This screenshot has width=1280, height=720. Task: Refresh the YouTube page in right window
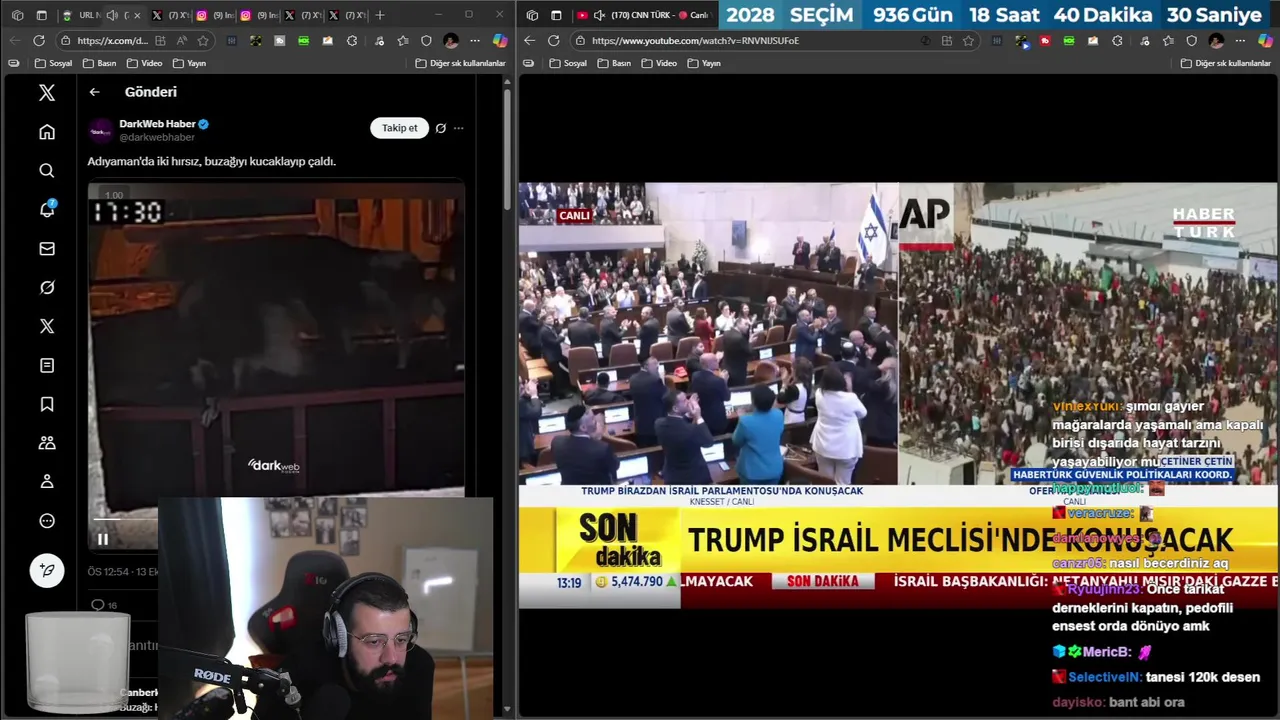click(x=554, y=41)
